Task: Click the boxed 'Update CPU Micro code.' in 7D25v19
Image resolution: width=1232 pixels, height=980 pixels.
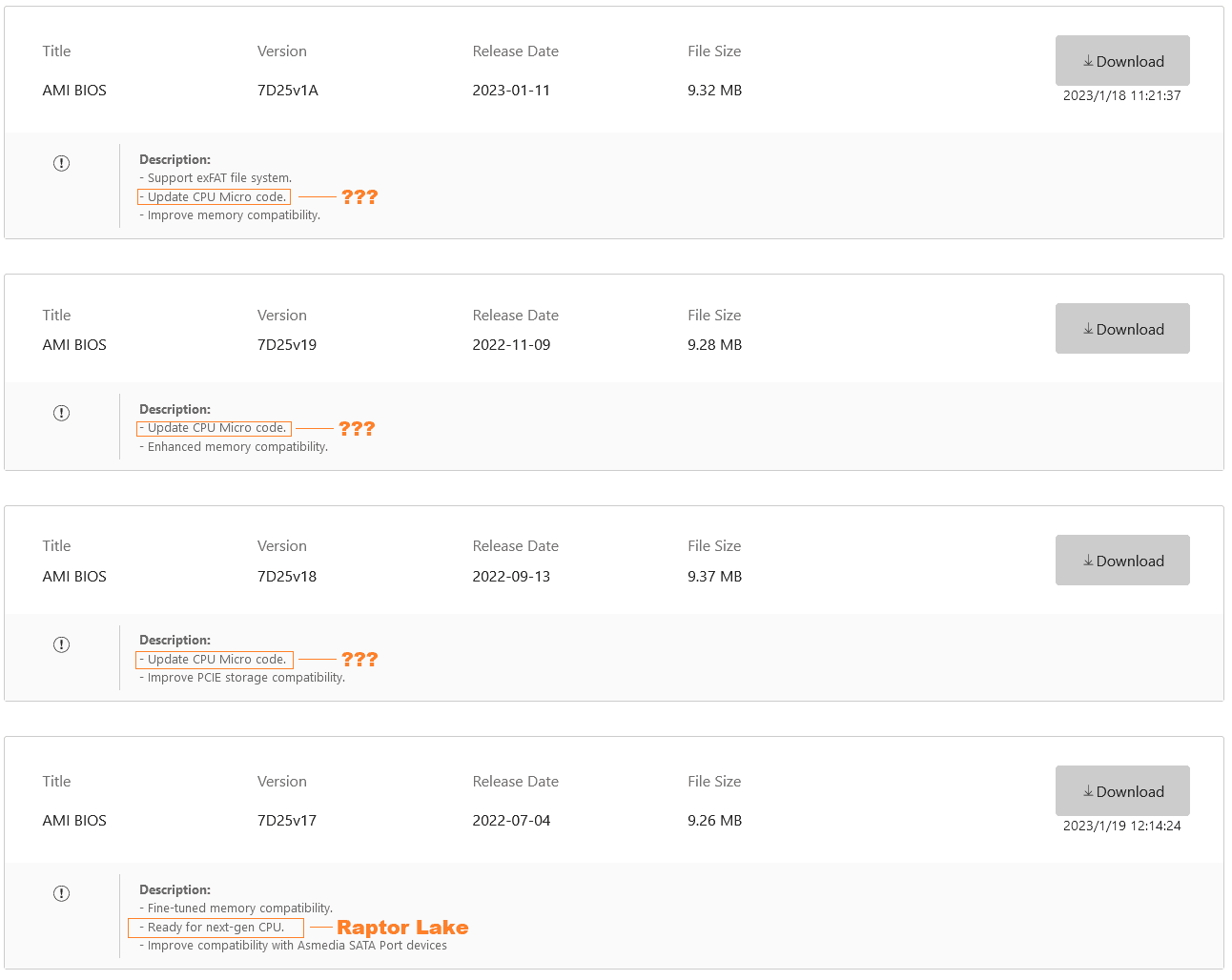Action: pos(214,428)
